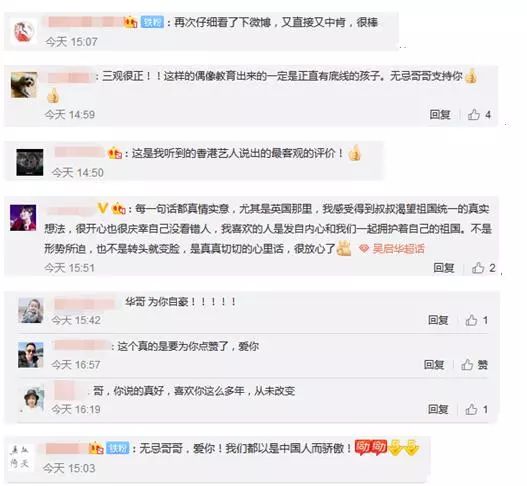This screenshot has width=527, height=486.
Task: Click the 铁粉 badge on the 15:07 comment
Action: (x=152, y=23)
